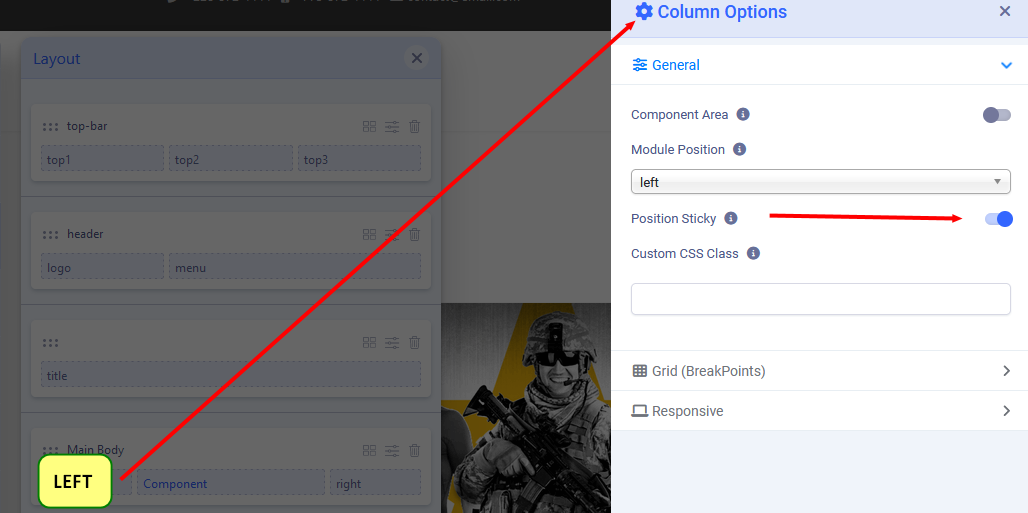Enable the Component Area switch
1028x513 pixels.
click(997, 115)
